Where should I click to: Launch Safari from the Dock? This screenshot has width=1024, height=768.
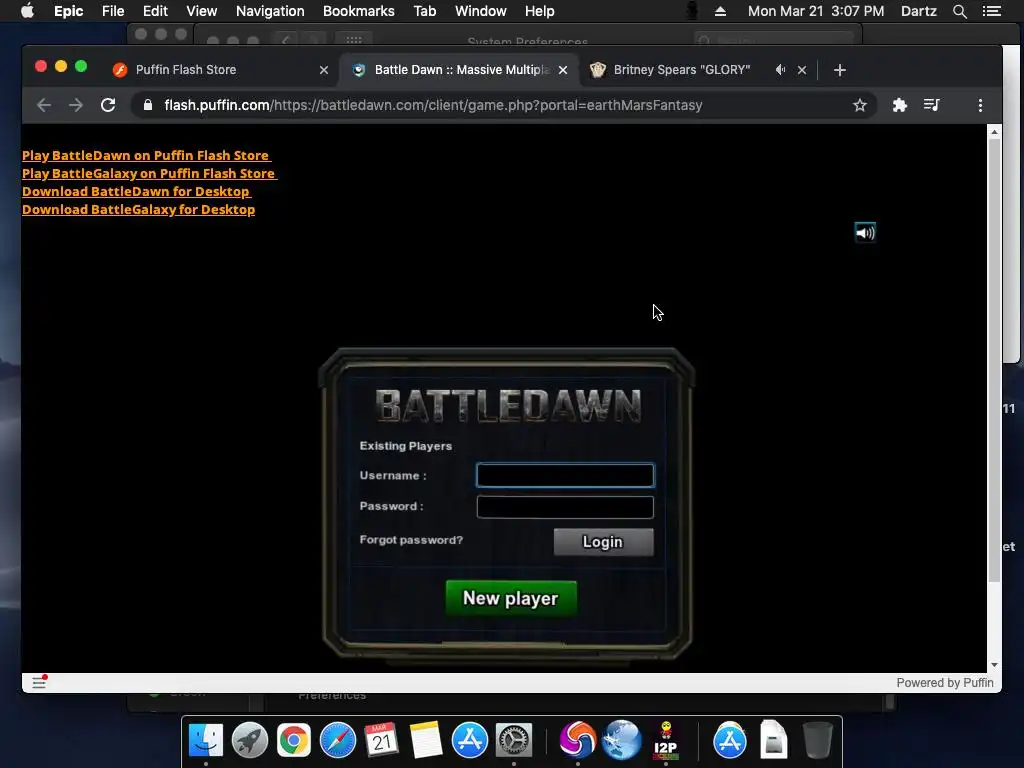[338, 741]
